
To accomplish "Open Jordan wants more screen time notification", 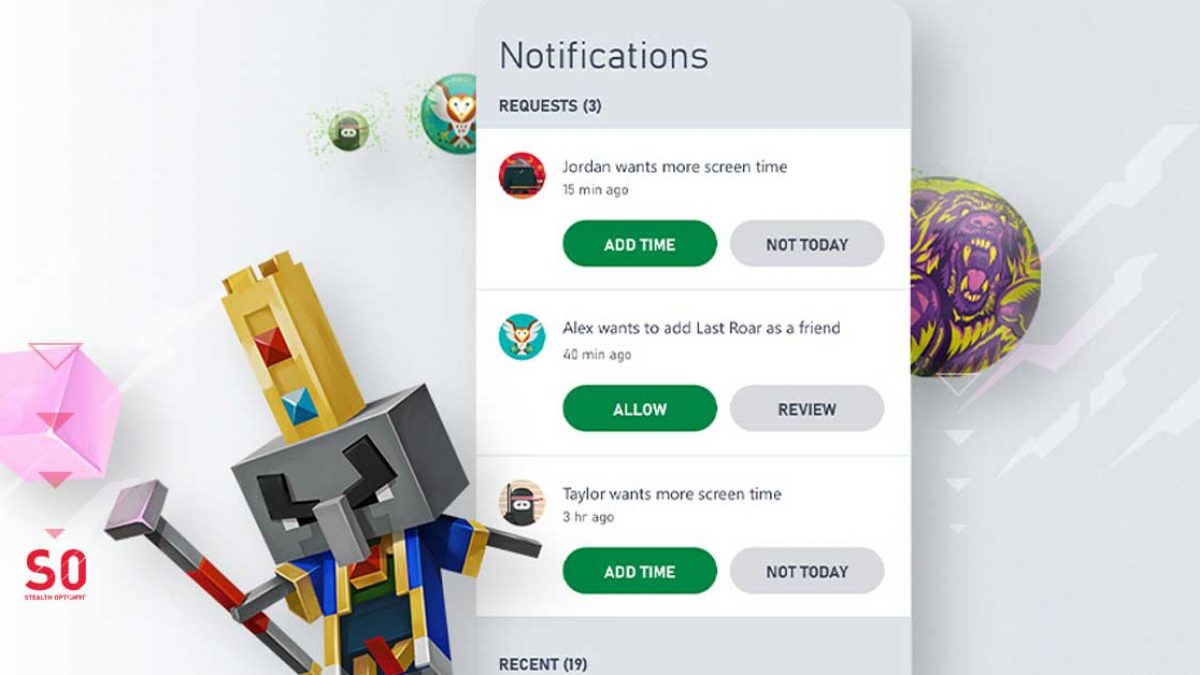I will pos(675,167).
